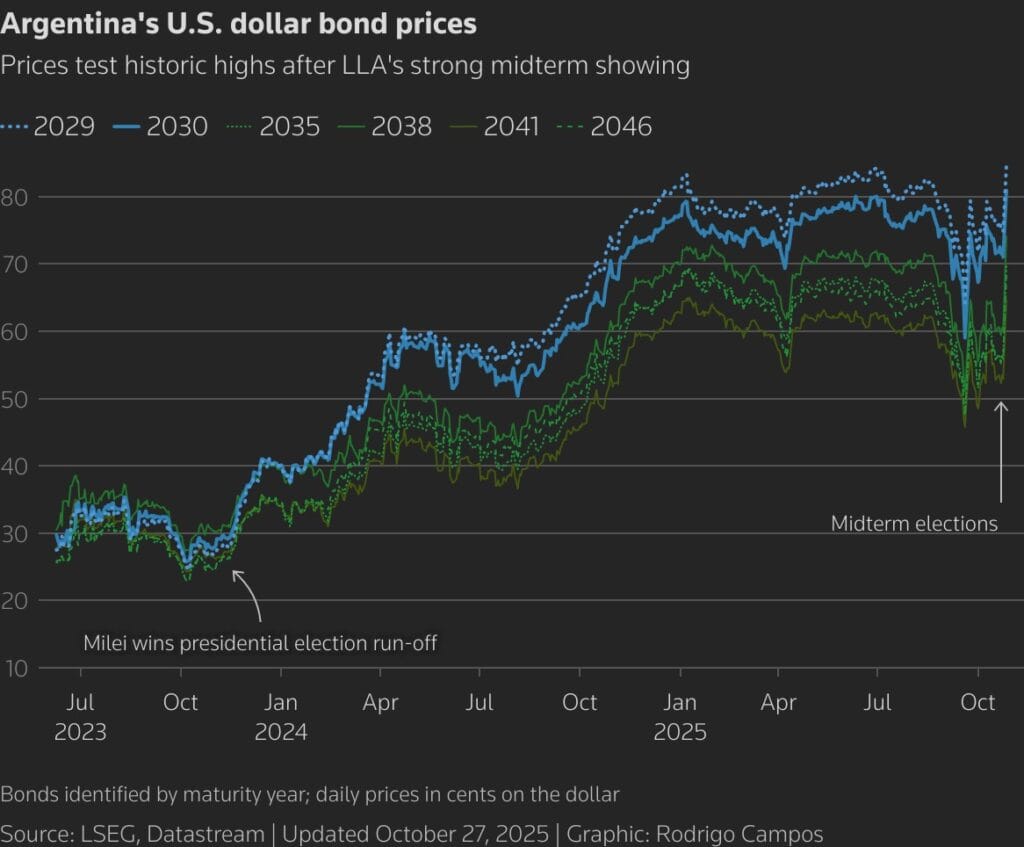Click the chart title about Argentina's bond prices
Image resolution: width=1024 pixels, height=847 pixels.
pyautogui.click(x=239, y=23)
